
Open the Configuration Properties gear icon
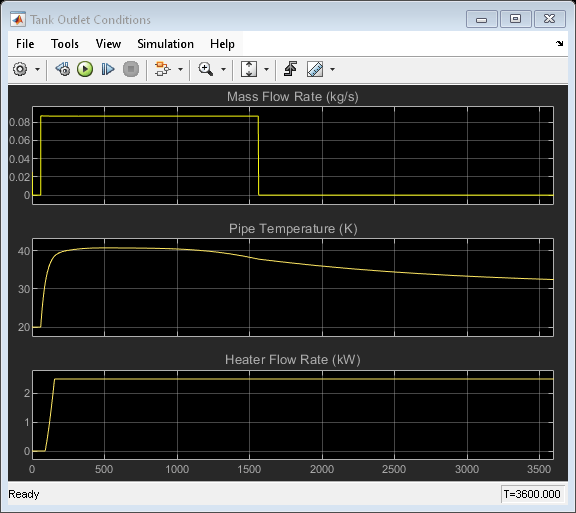[20, 69]
